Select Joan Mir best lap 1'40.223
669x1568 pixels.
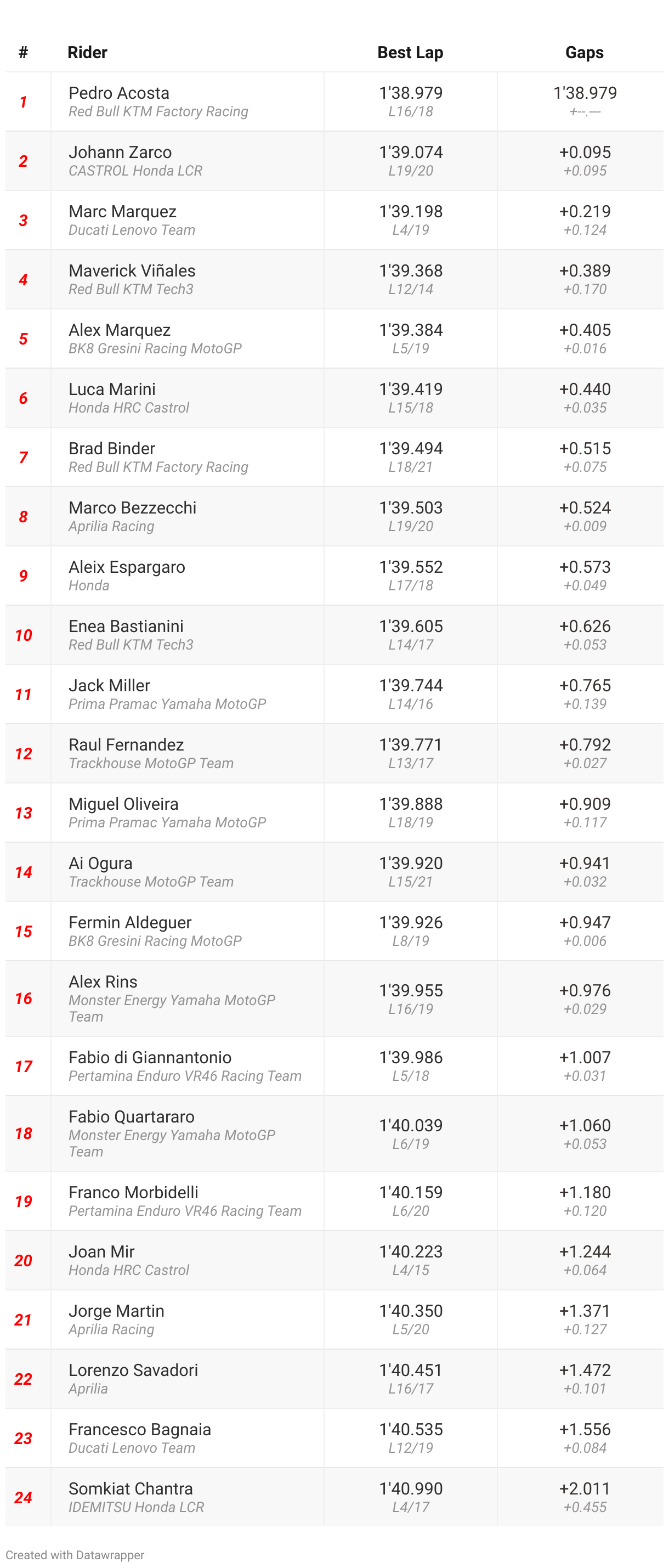coord(411,1251)
